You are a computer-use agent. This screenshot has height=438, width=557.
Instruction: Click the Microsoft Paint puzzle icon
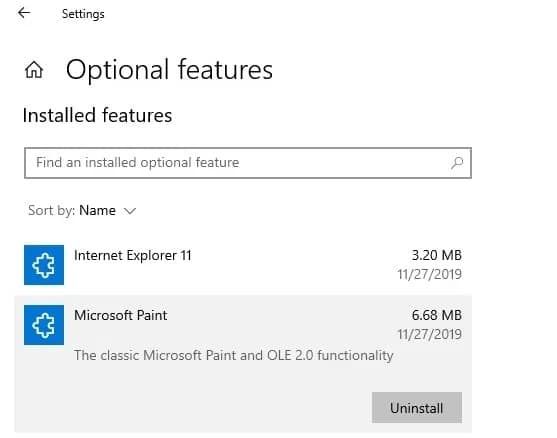pyautogui.click(x=44, y=325)
